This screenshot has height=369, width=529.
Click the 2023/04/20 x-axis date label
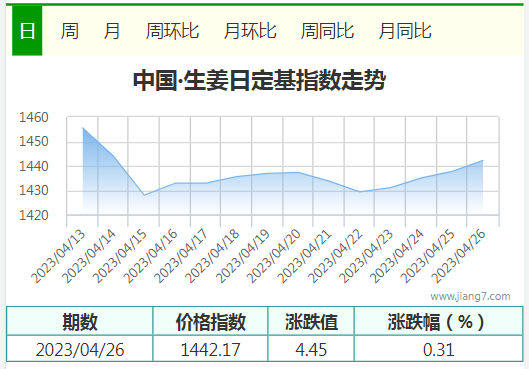tap(274, 256)
